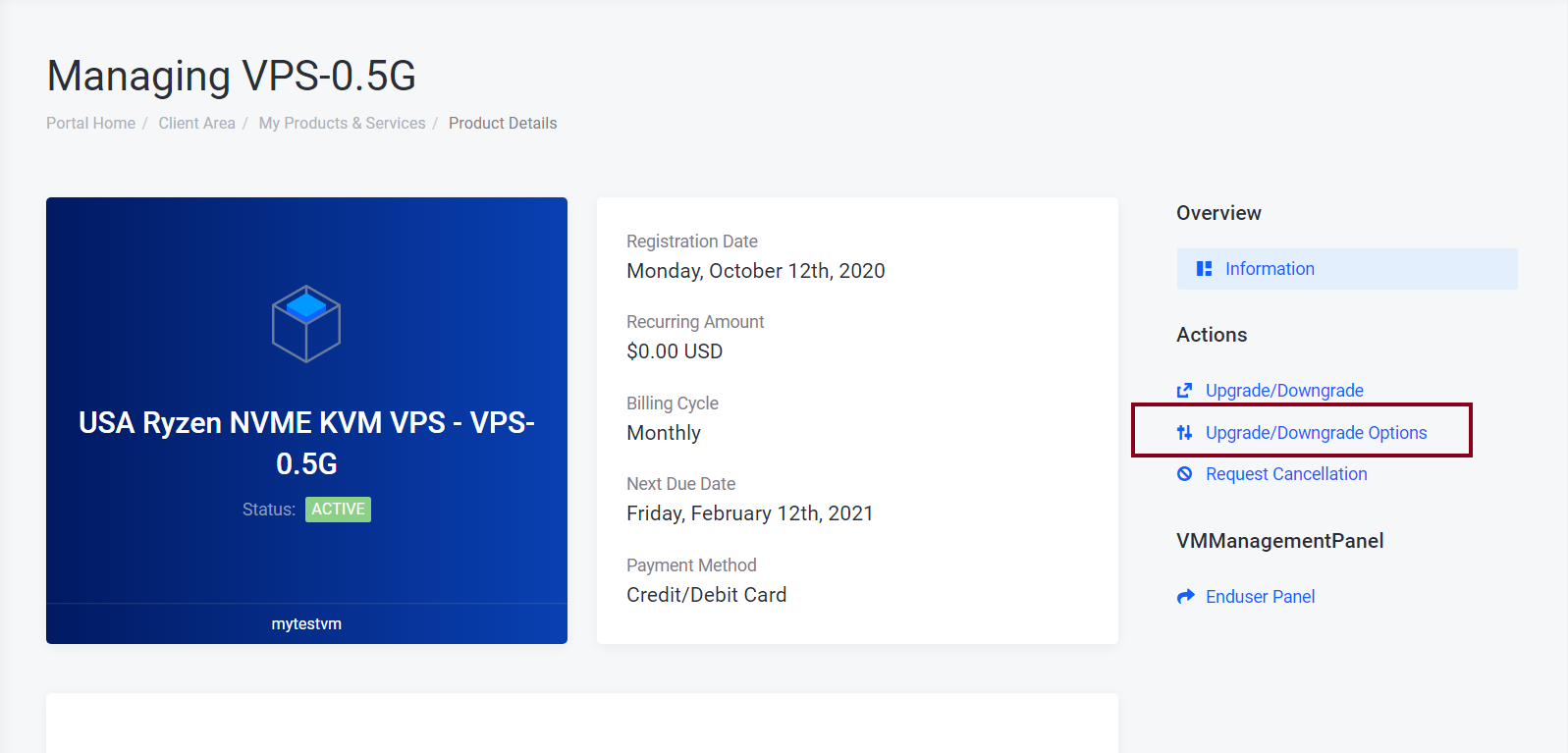Navigate to Client Area breadcrumb
Image resolution: width=1568 pixels, height=753 pixels.
point(196,123)
